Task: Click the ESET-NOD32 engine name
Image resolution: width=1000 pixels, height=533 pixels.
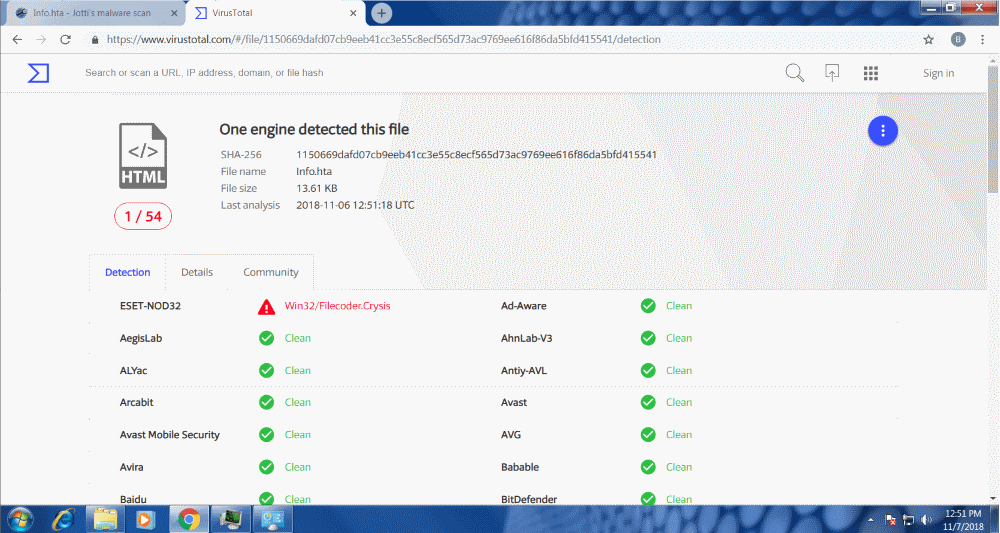Action: [x=151, y=306]
